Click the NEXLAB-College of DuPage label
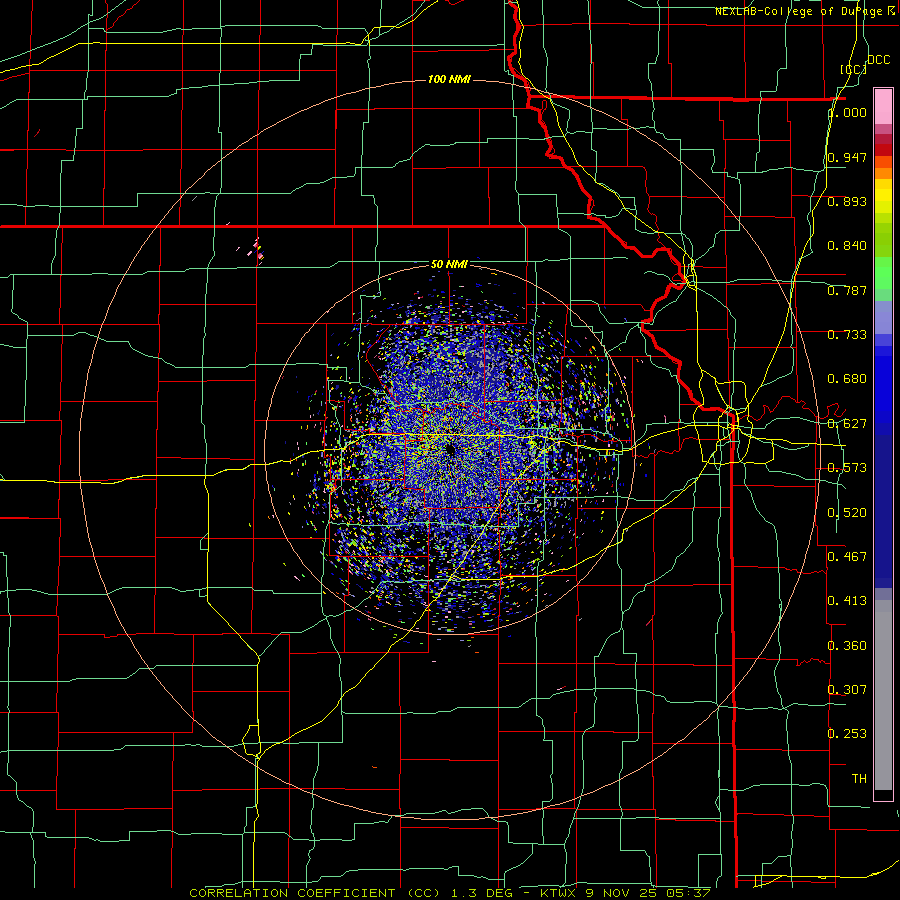Viewport: 900px width, 900px height. pyautogui.click(x=801, y=11)
